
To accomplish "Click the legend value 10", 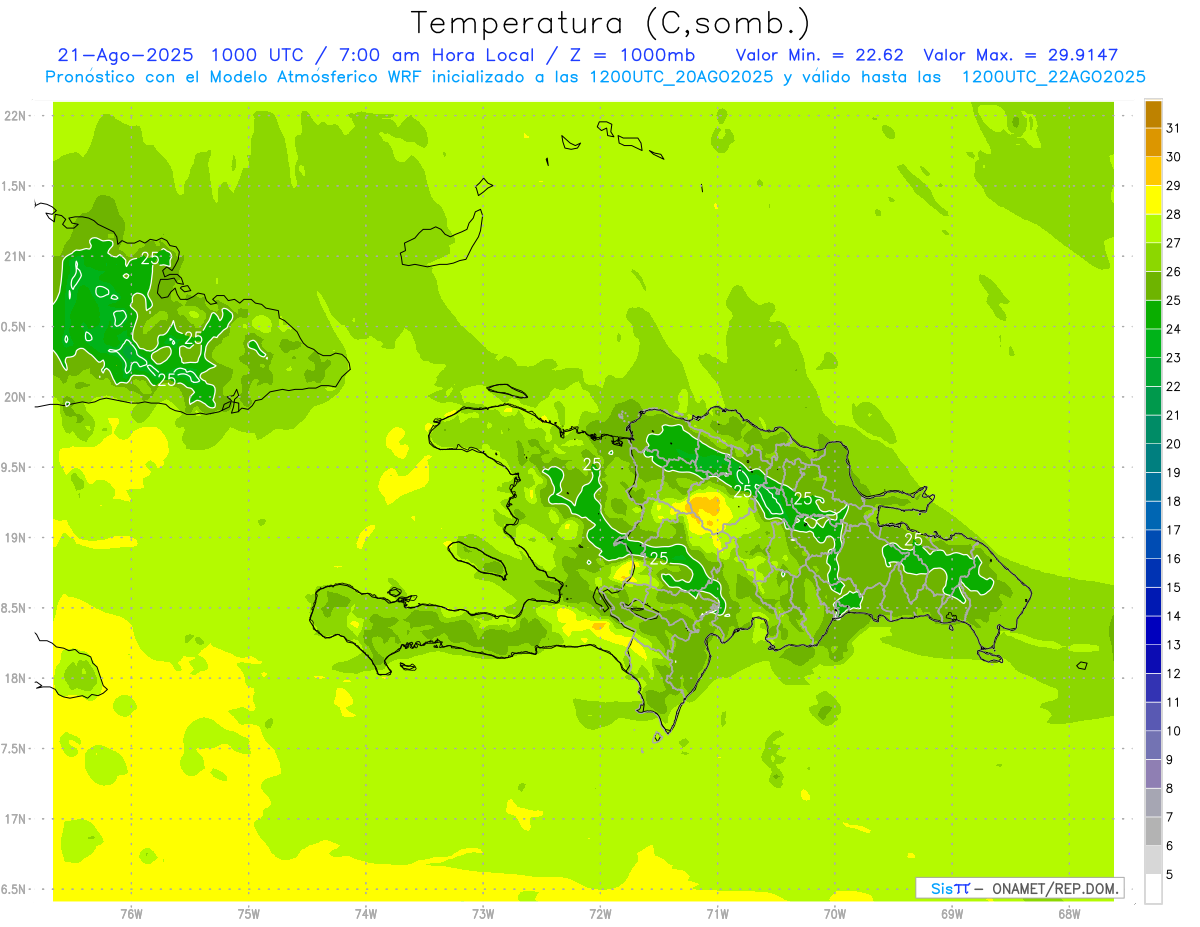I will [1173, 731].
